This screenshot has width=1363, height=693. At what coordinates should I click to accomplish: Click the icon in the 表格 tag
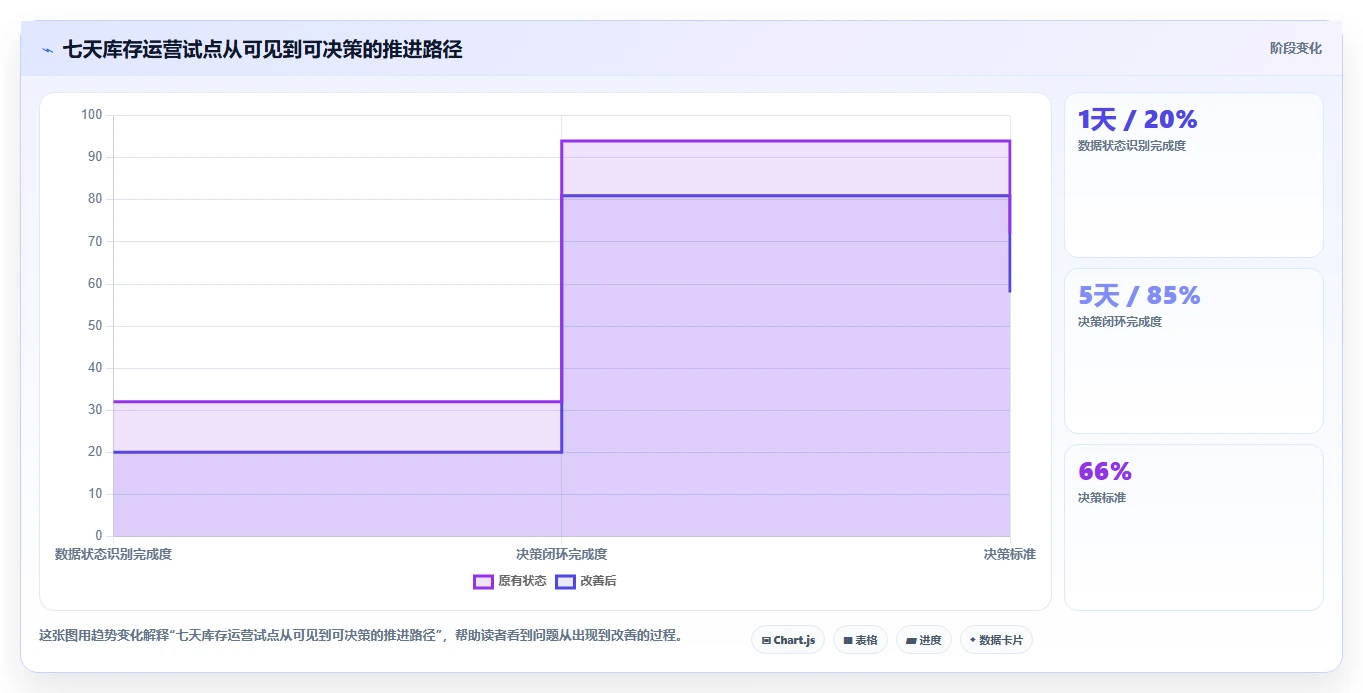[848, 640]
